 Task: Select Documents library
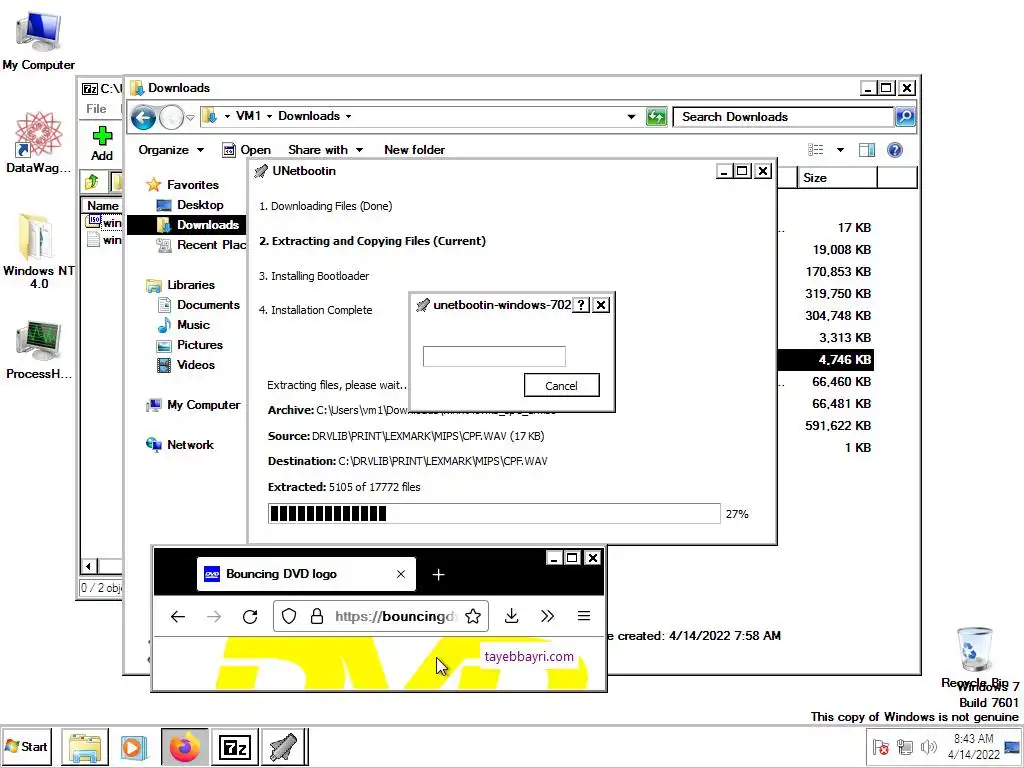pyautogui.click(x=199, y=305)
